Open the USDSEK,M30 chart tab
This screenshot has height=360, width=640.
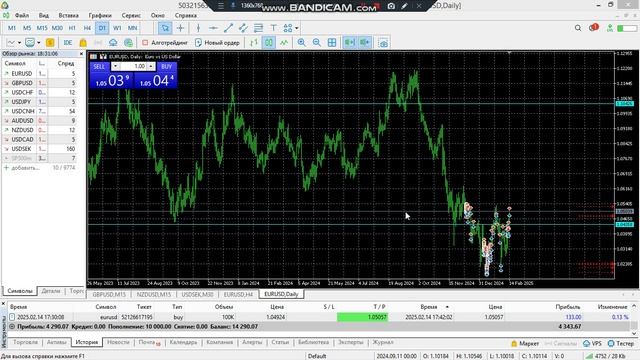point(198,294)
